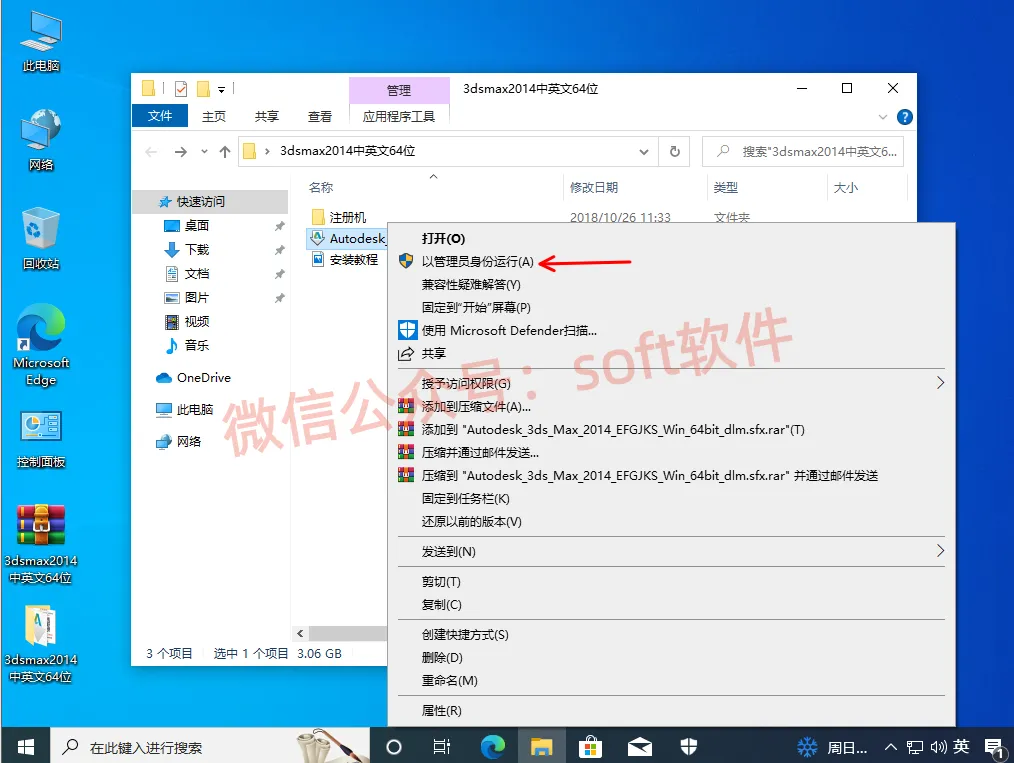Click quick access new folder icon
Image resolution: width=1014 pixels, height=763 pixels.
pyautogui.click(x=203, y=89)
